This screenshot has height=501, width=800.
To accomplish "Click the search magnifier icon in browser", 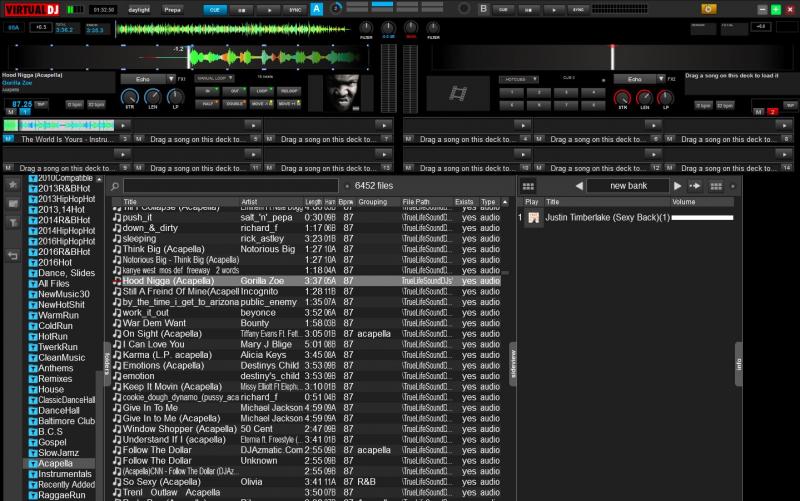I will 115,186.
